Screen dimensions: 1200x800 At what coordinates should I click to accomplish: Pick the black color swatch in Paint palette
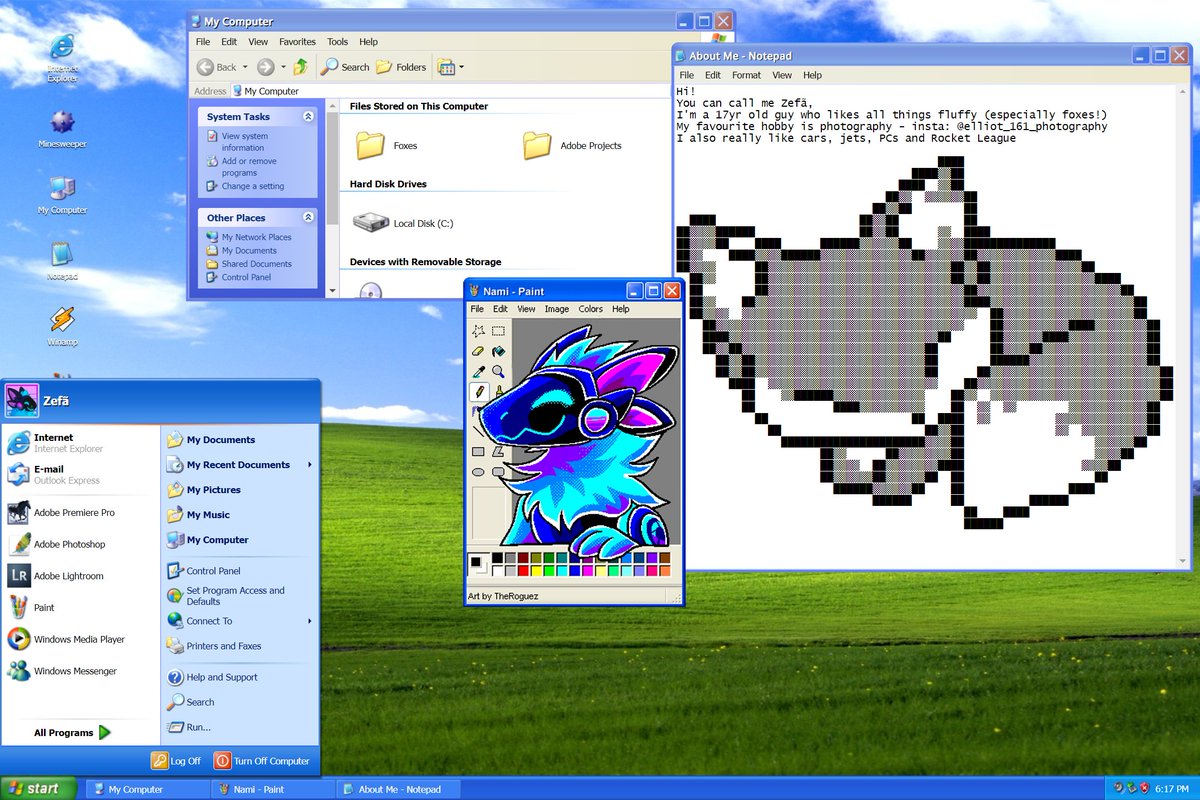pyautogui.click(x=497, y=558)
